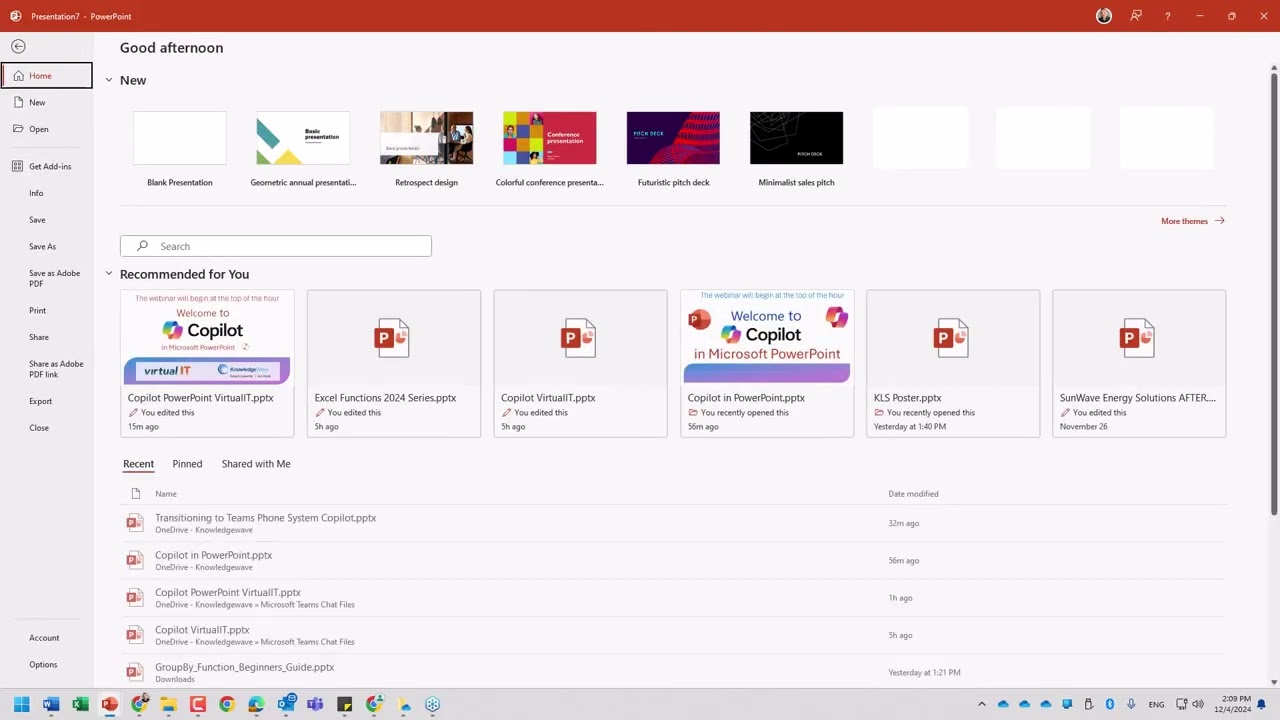The image size is (1280, 720).
Task: Switch to the Pinned tab
Action: pos(187,464)
